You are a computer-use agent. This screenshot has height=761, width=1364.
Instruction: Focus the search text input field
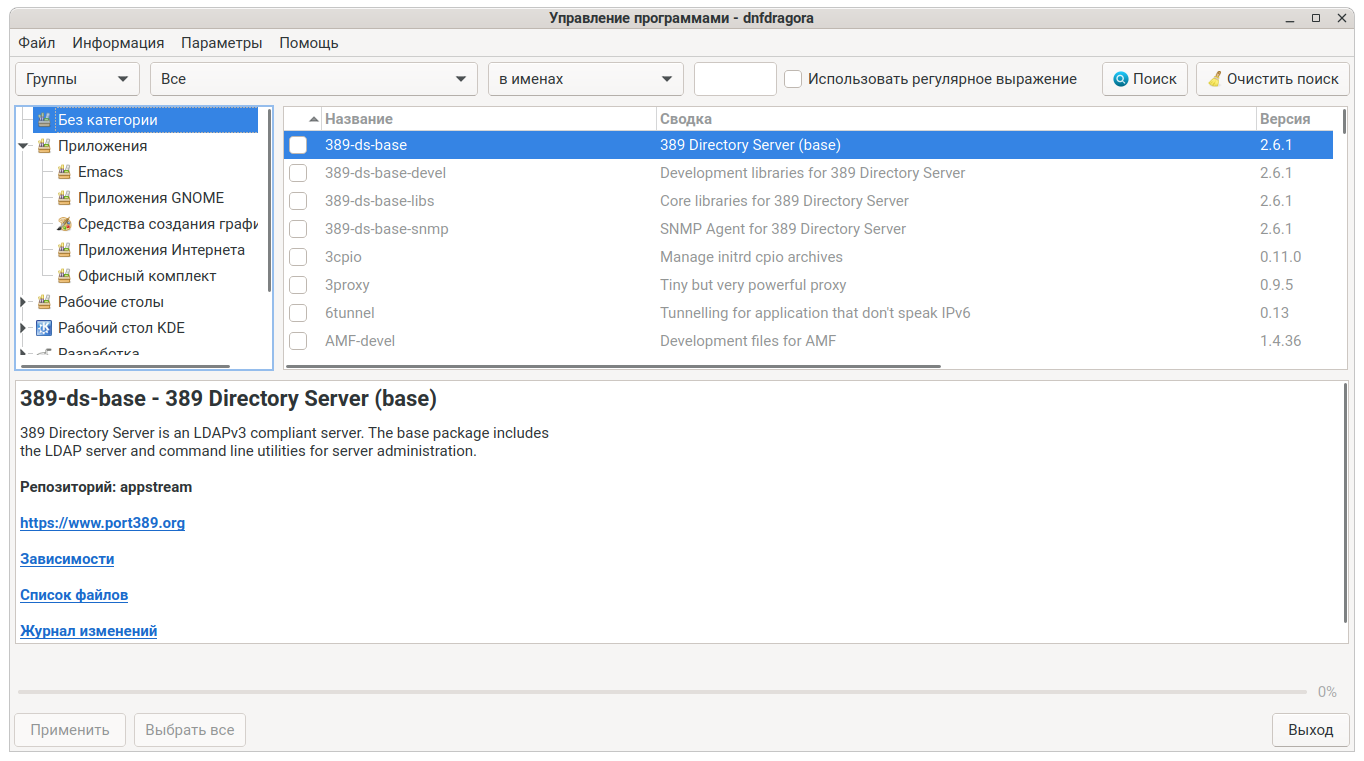(735, 79)
